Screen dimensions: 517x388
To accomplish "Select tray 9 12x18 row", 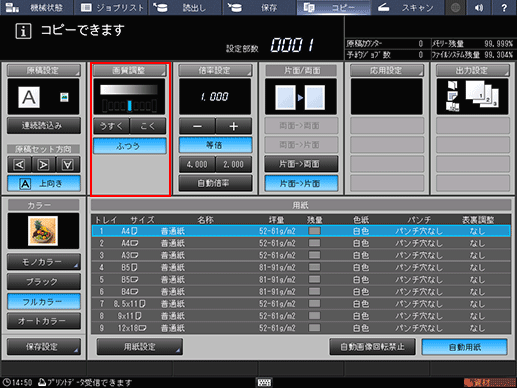I will pos(301,328).
